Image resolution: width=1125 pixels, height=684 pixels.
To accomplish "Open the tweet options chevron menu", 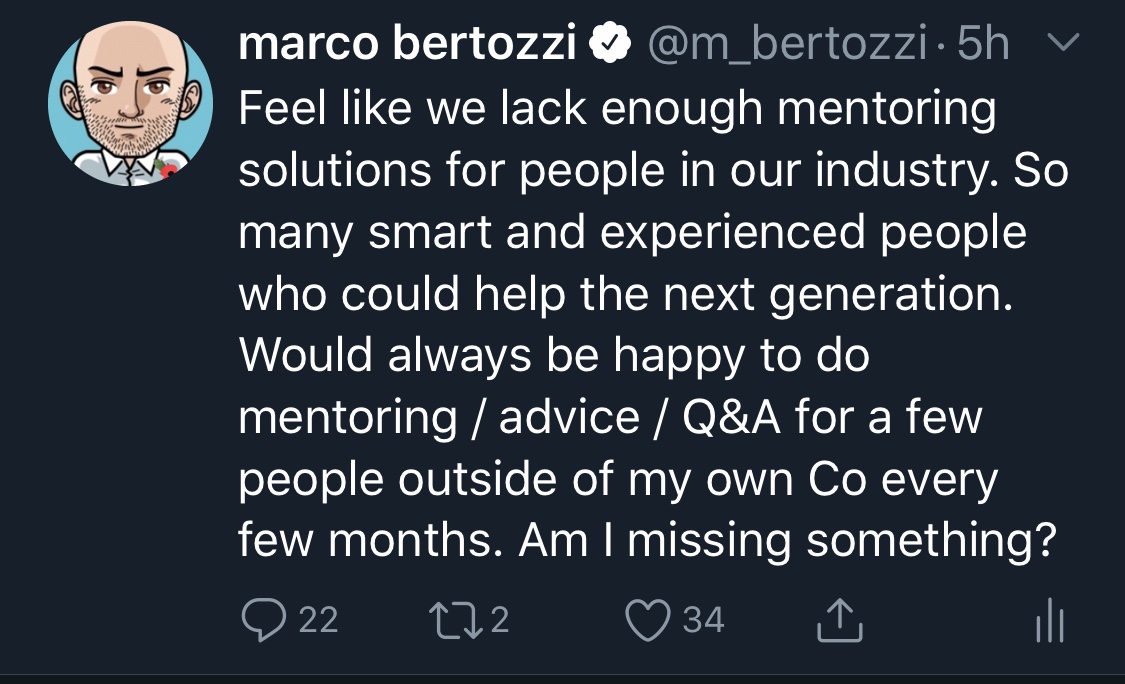I will [1068, 44].
